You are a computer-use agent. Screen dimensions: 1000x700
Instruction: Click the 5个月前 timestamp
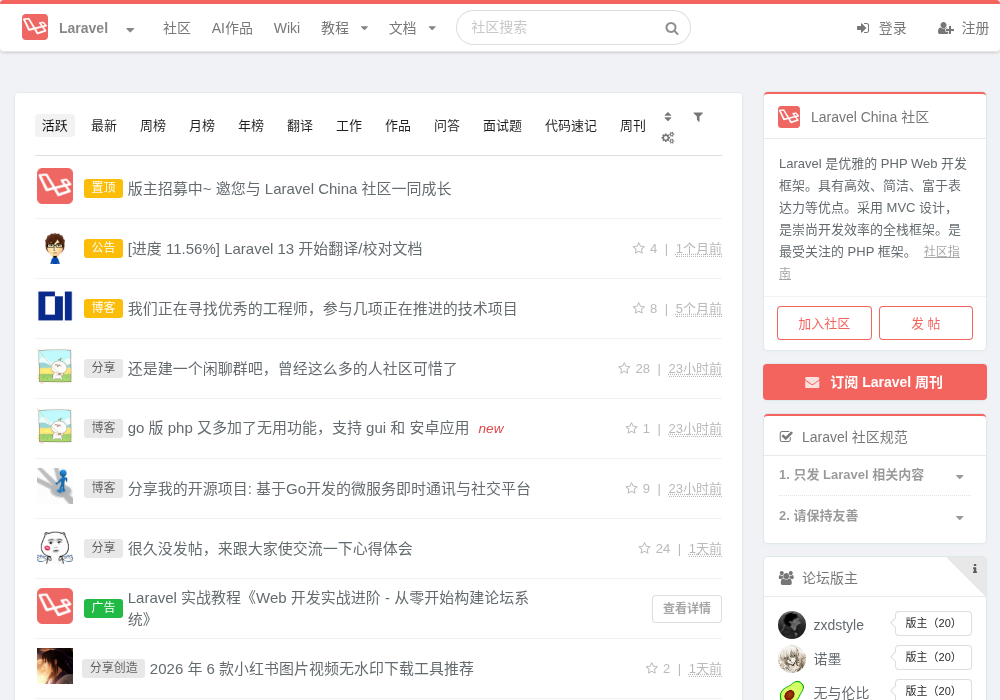(698, 309)
